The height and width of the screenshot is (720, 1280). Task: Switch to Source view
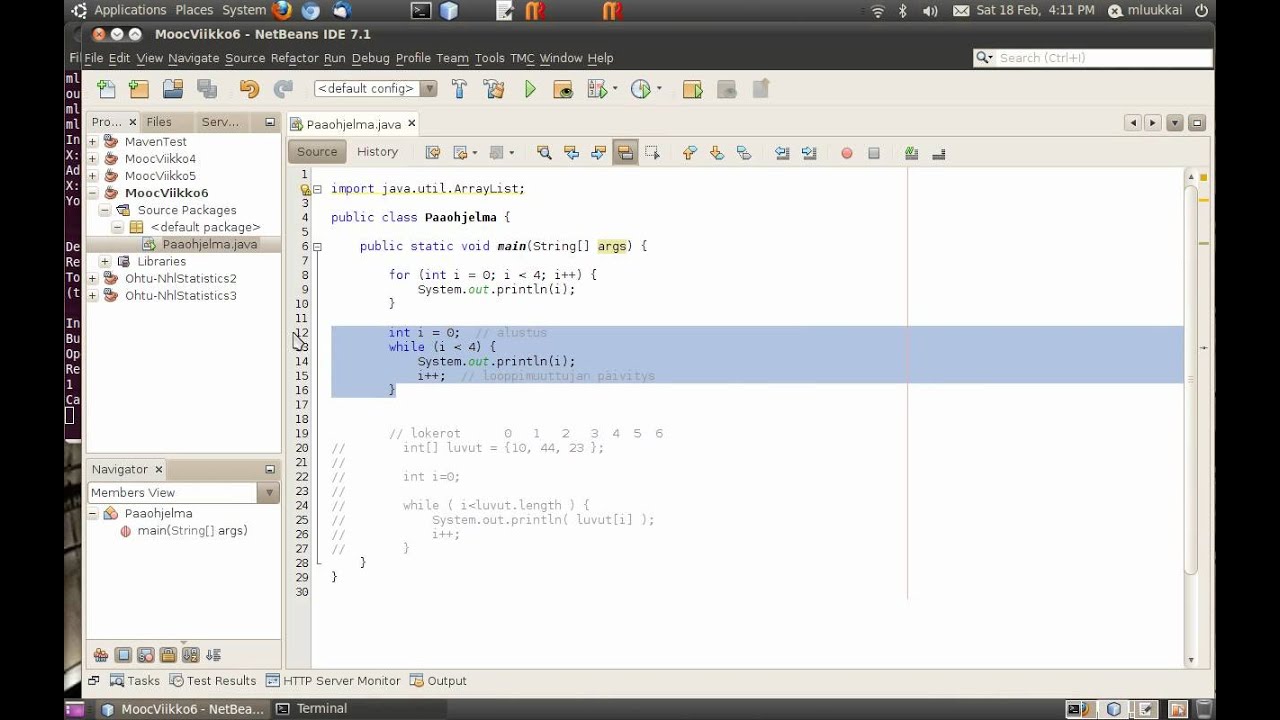(x=317, y=152)
